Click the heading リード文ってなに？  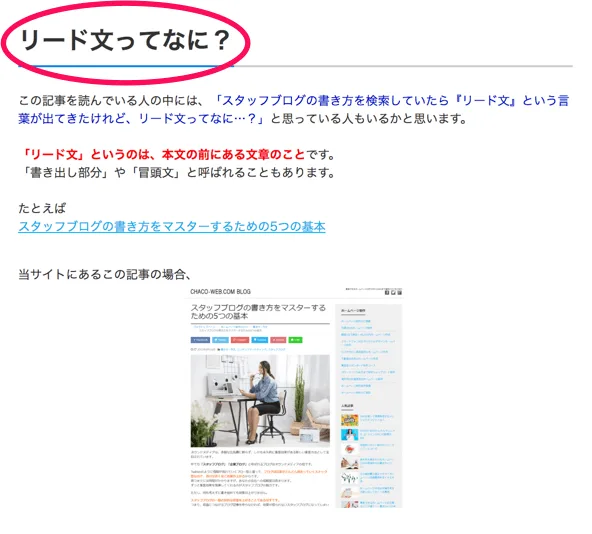coord(125,40)
